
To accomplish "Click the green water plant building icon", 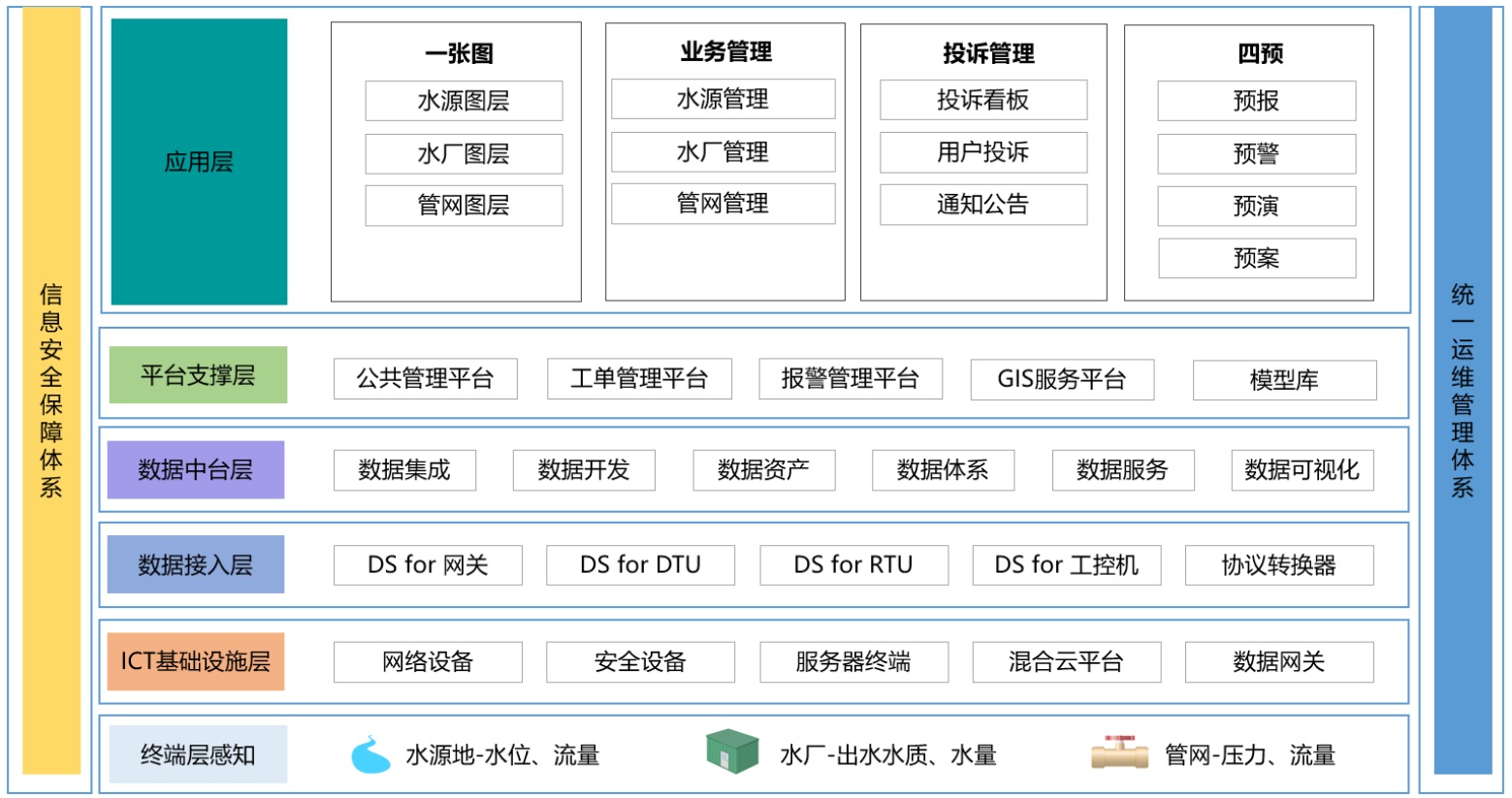I will click(x=732, y=751).
